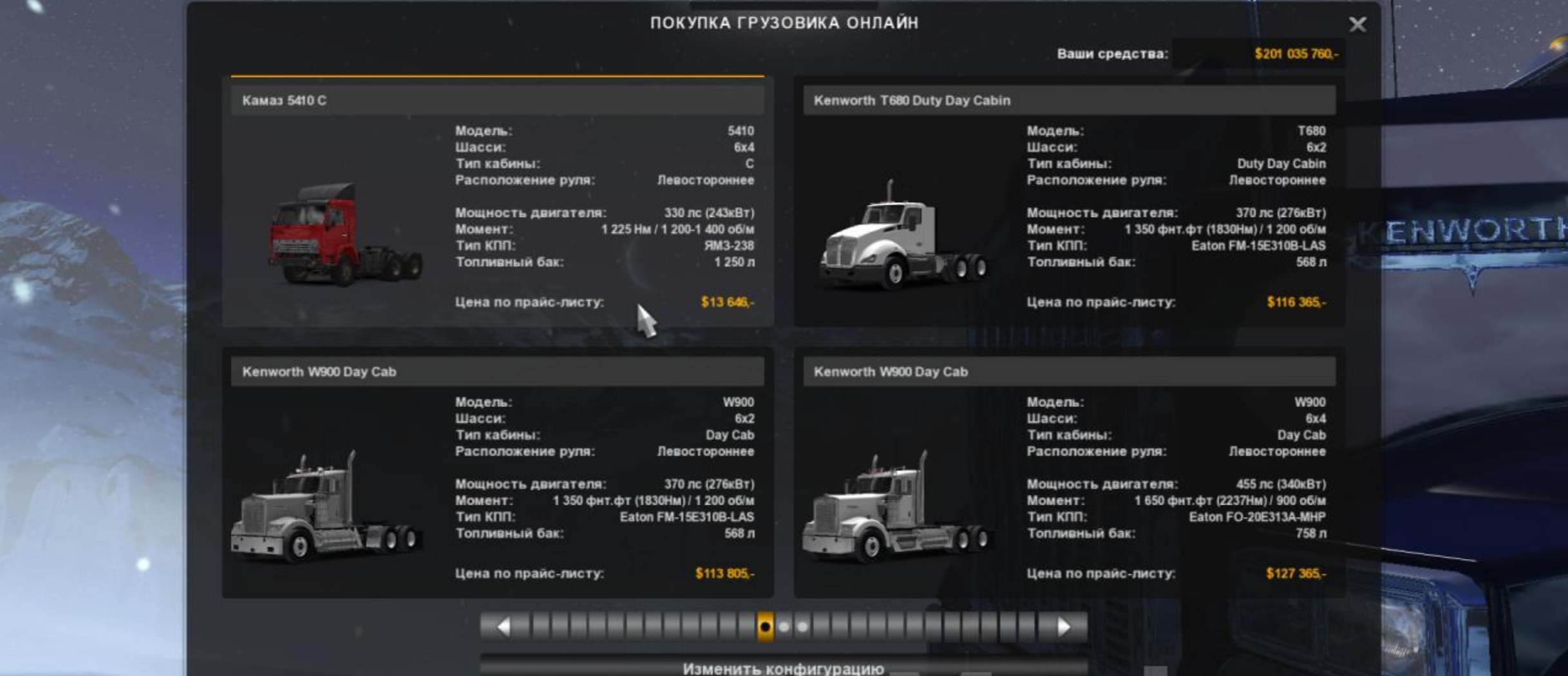Click the $127 365 list price
The width and height of the screenshot is (1568, 676).
[1296, 573]
